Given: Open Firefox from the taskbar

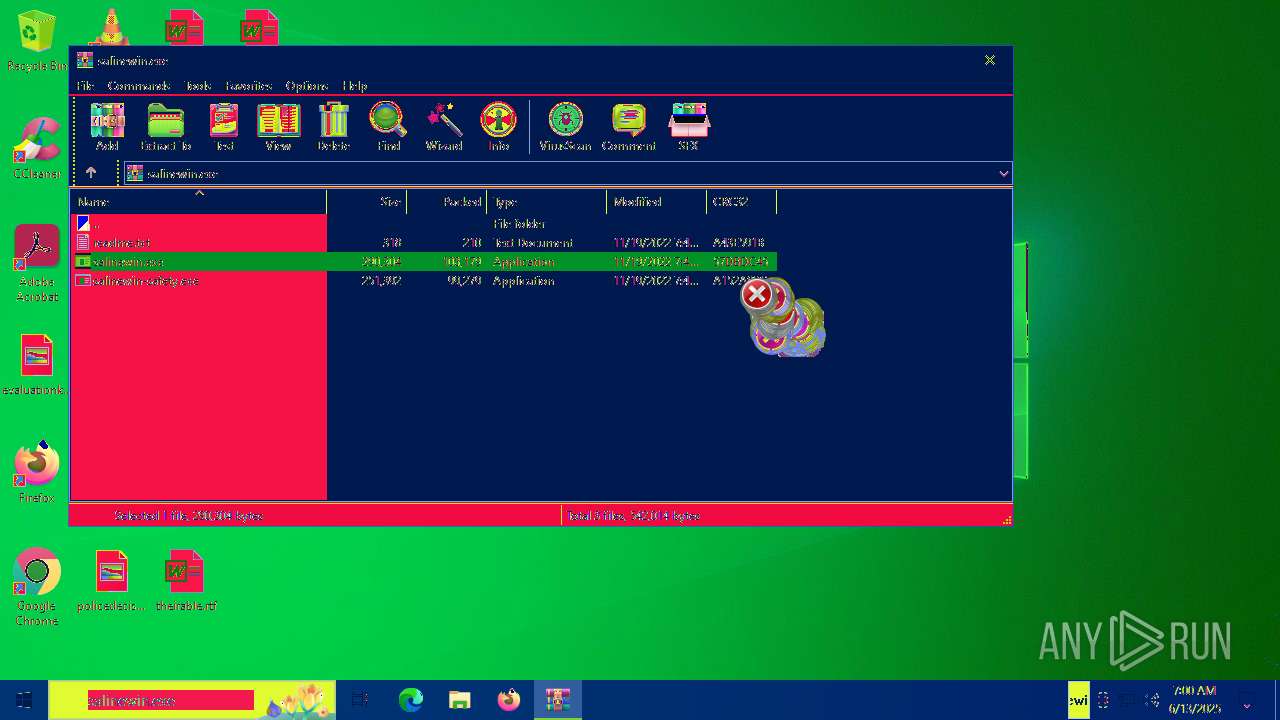Looking at the screenshot, I should click(508, 700).
